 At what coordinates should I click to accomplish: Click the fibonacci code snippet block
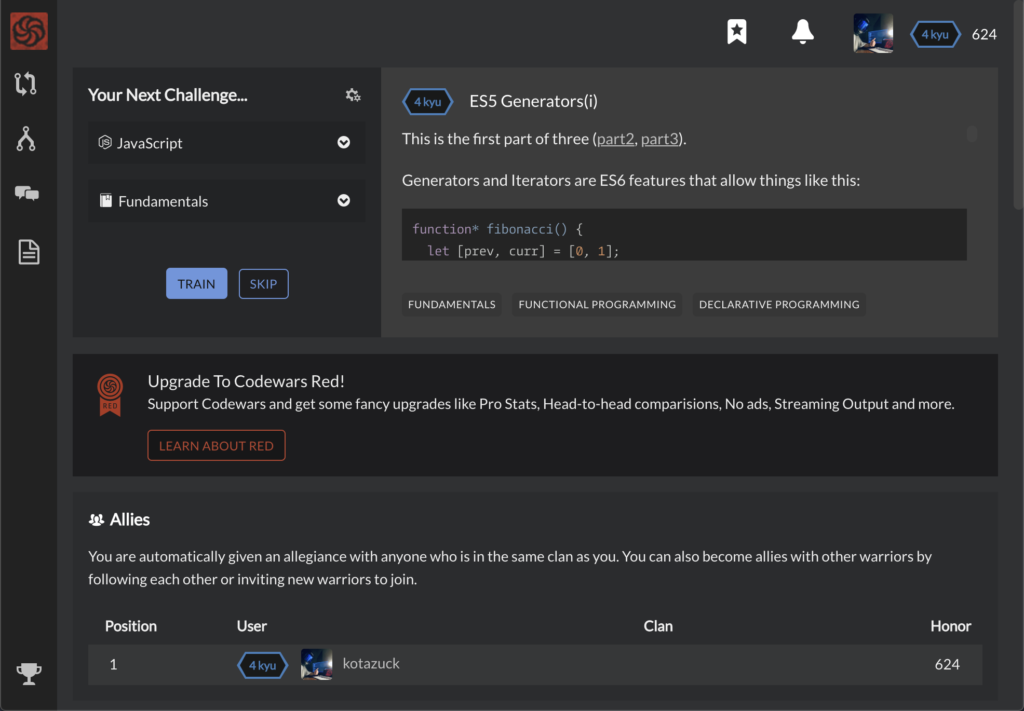pos(684,234)
